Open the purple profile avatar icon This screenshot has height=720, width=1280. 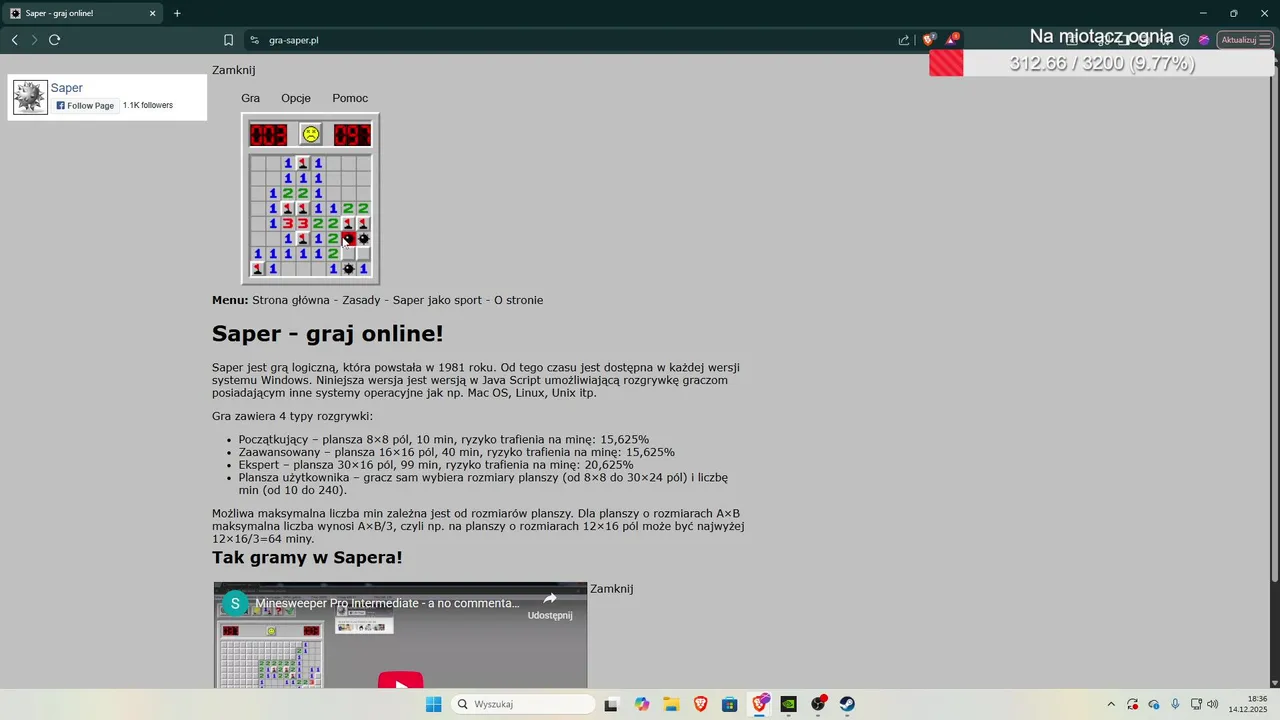pyautogui.click(x=1204, y=40)
